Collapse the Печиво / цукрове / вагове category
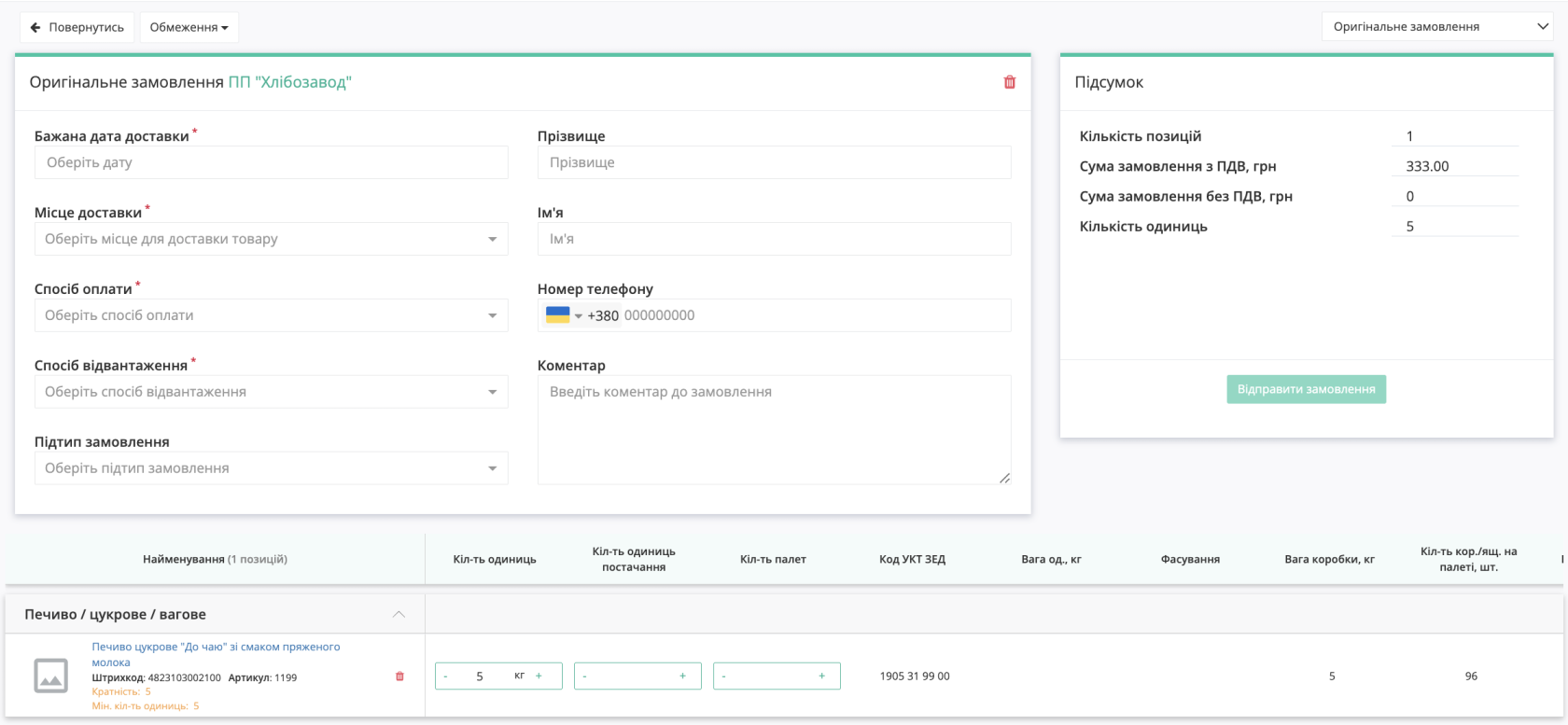The height and width of the screenshot is (725, 1568). click(399, 614)
